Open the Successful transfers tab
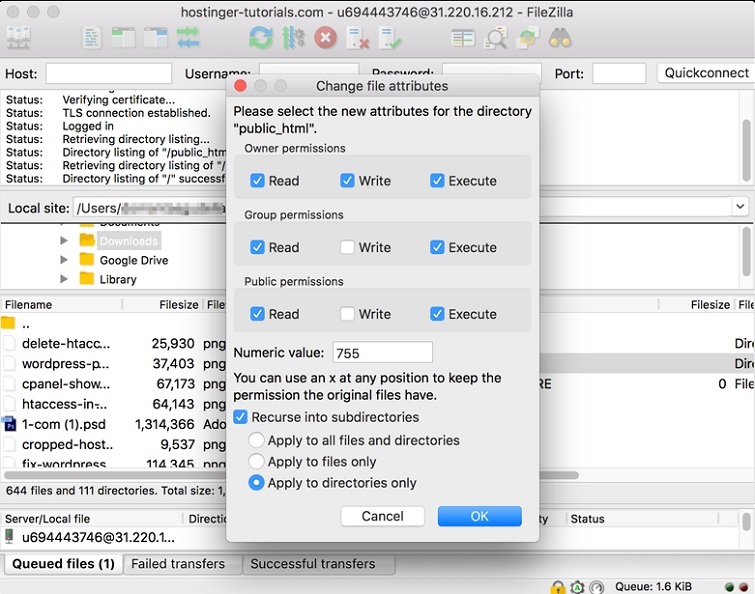This screenshot has height=594, width=755. (312, 564)
